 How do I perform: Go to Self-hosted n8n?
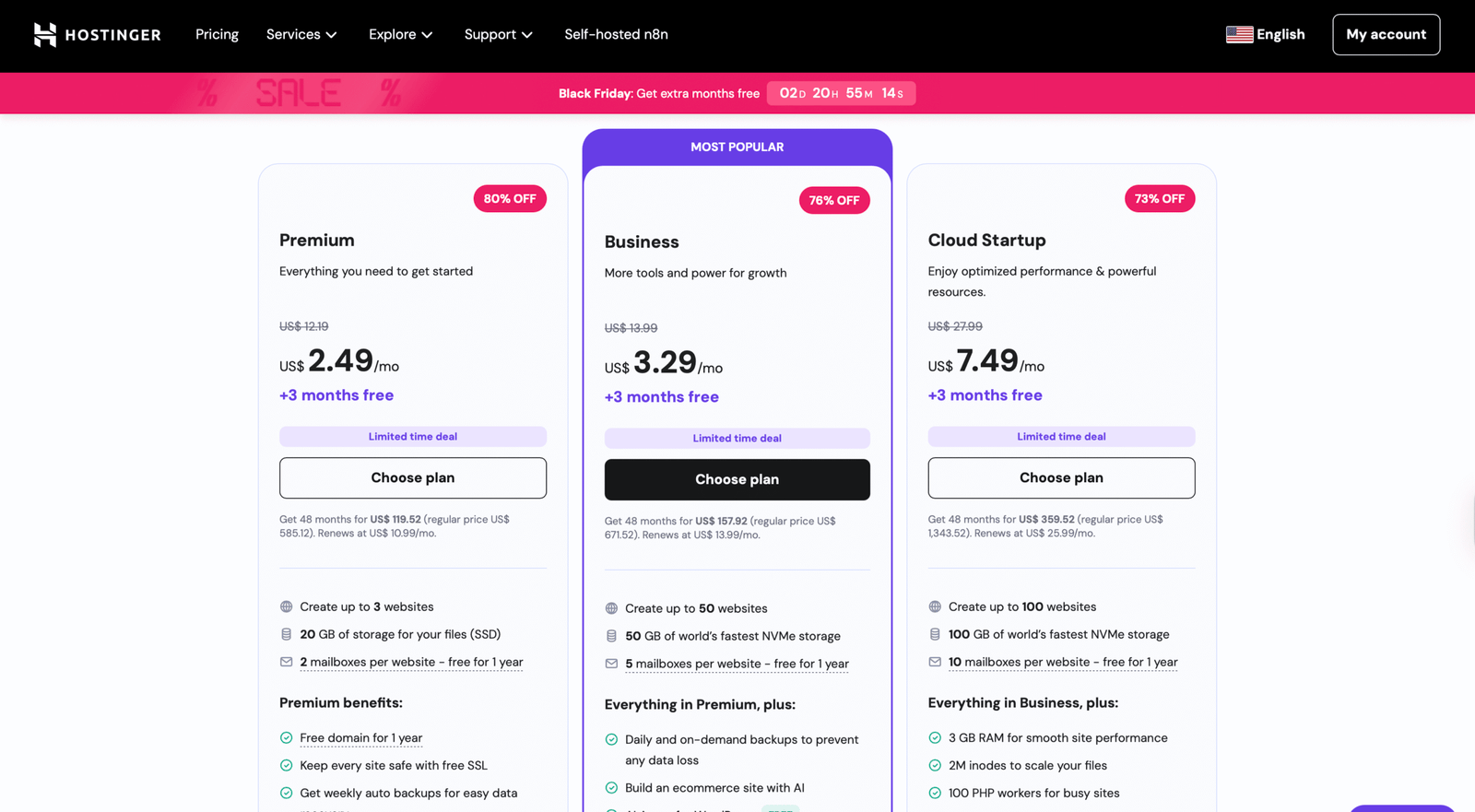point(616,35)
